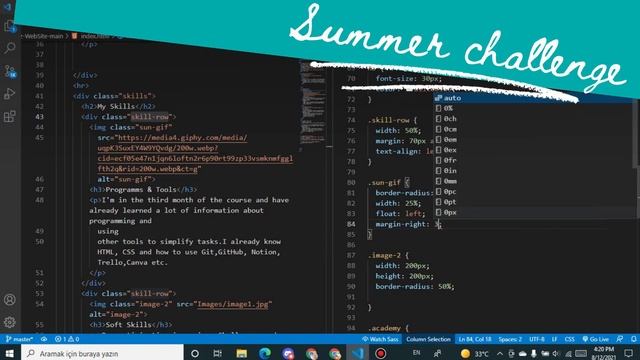
Task: Click the weather 33°C widget
Action: [474, 353]
